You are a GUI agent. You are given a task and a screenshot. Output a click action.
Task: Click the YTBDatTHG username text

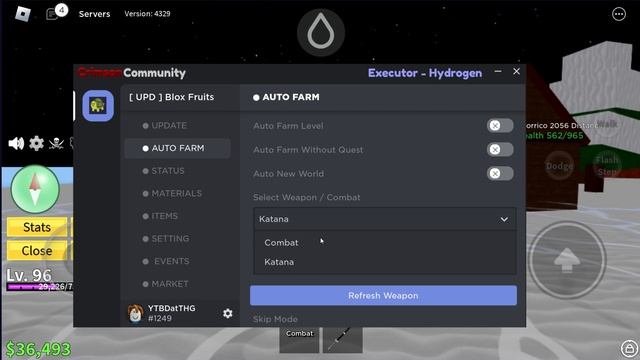click(171, 308)
